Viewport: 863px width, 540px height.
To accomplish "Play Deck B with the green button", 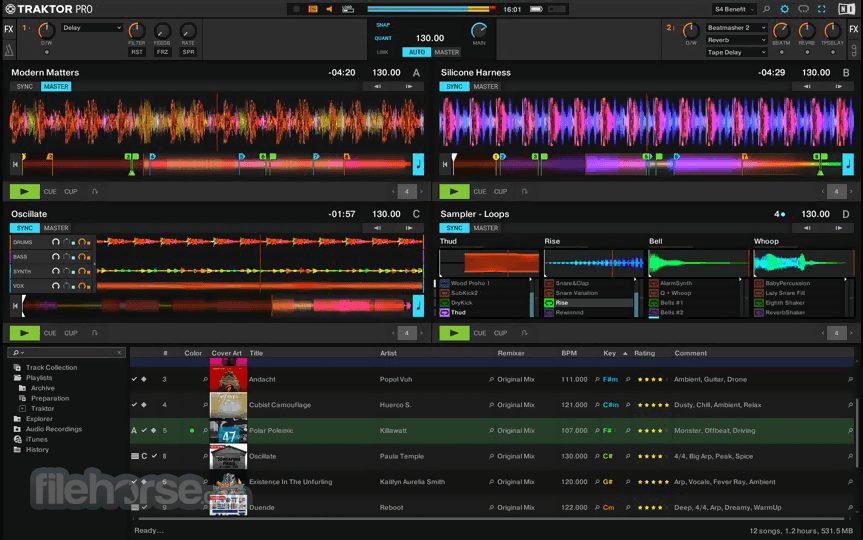I will [x=454, y=192].
